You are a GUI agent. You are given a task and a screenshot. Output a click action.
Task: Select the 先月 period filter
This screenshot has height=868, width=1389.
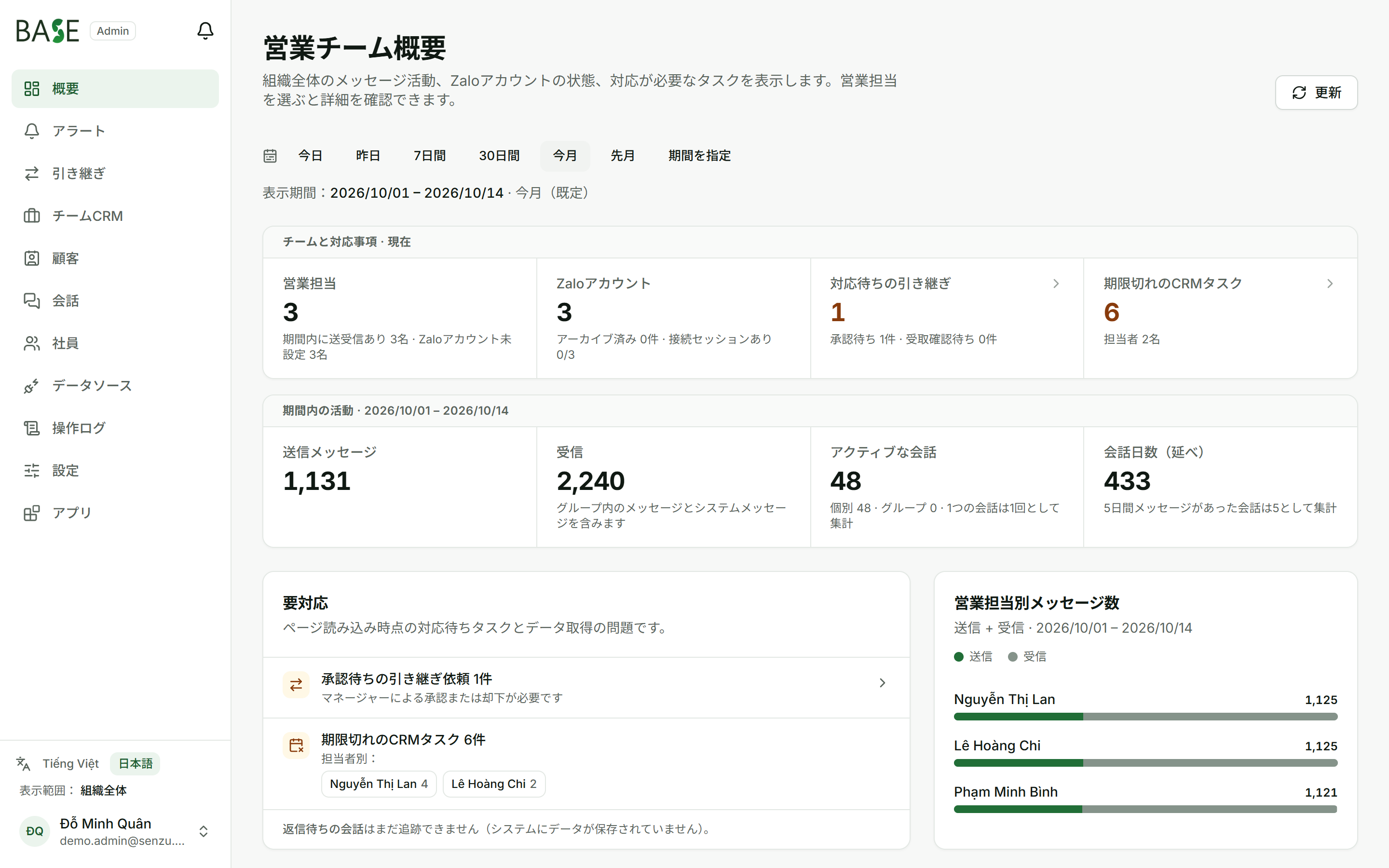pos(623,156)
